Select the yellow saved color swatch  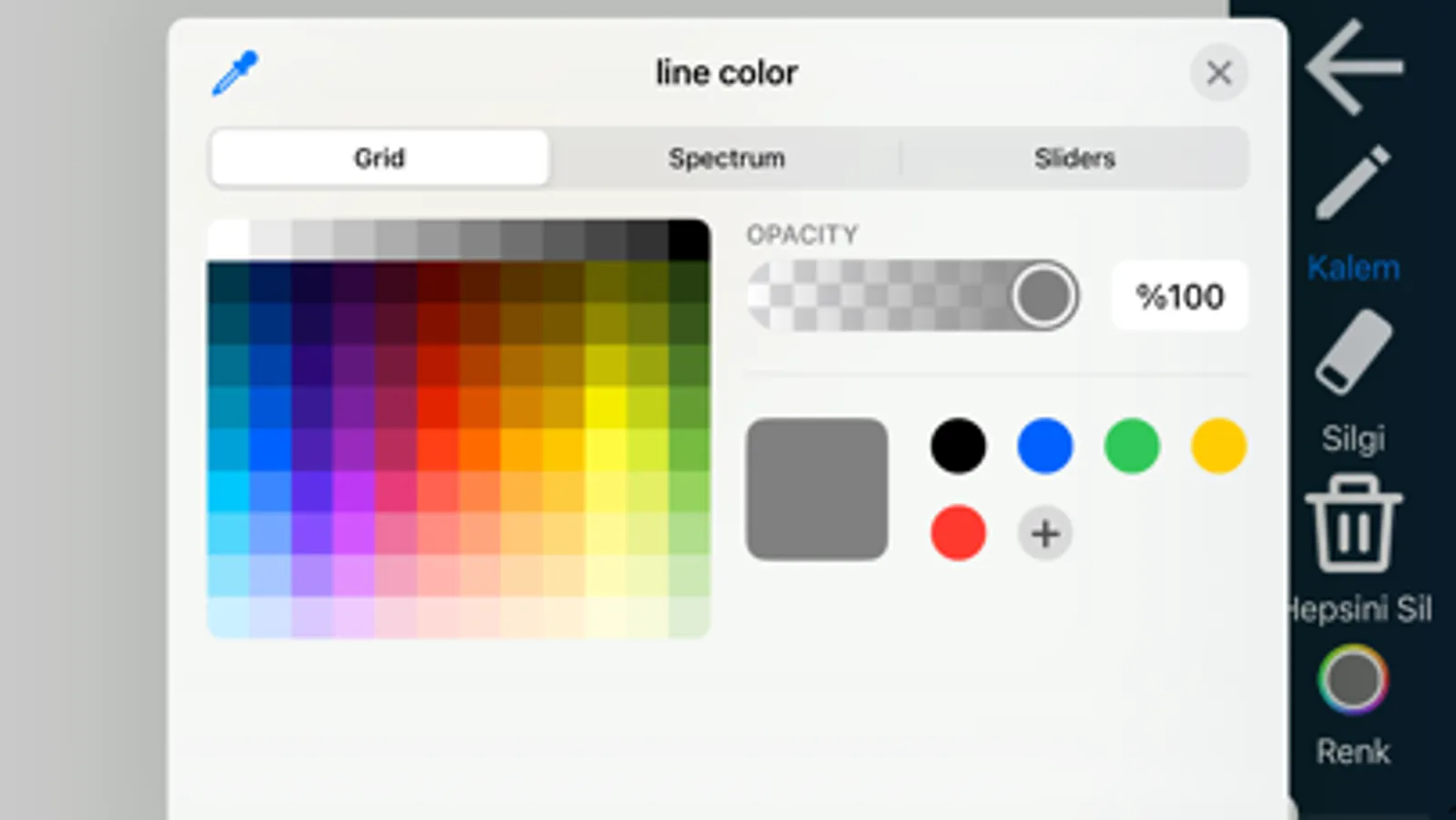1218,446
